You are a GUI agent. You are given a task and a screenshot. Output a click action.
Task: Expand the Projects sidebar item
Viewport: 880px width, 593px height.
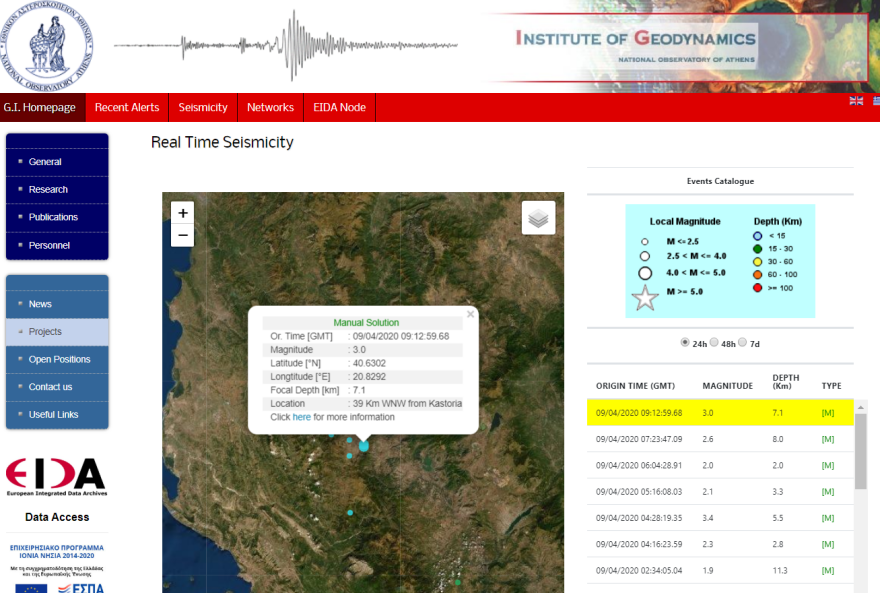pos(57,332)
